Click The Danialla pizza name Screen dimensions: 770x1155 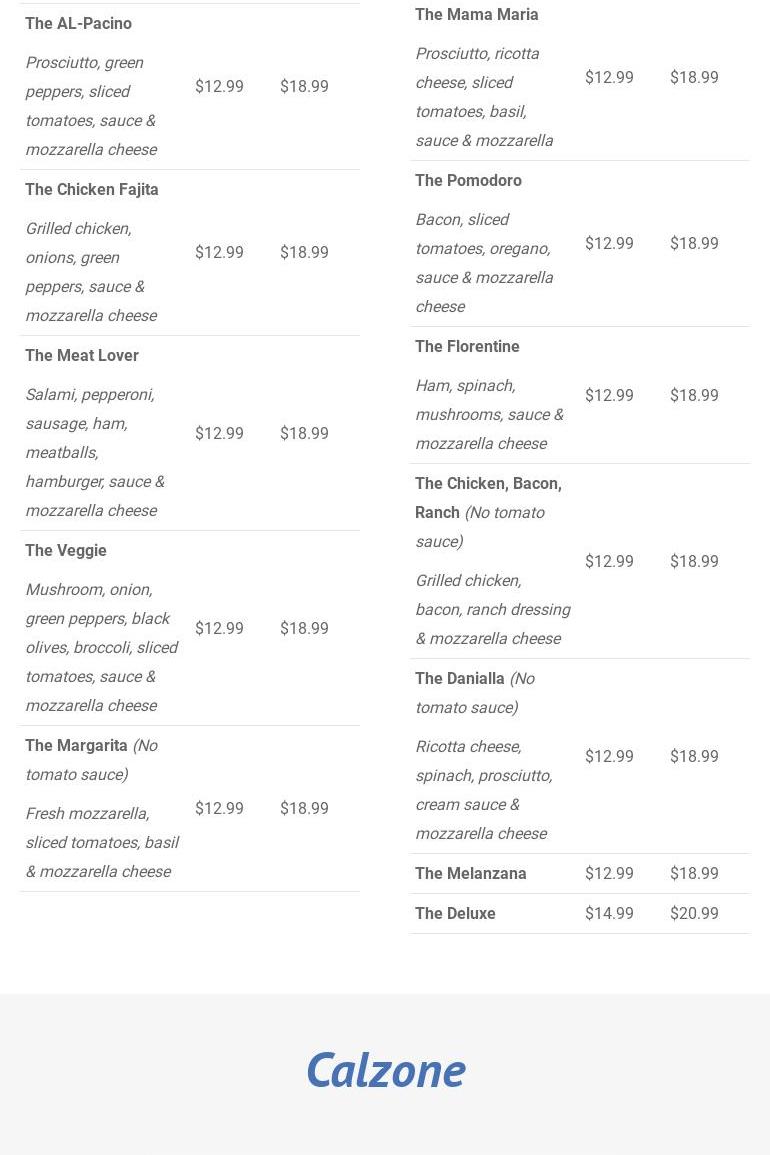[x=460, y=678]
